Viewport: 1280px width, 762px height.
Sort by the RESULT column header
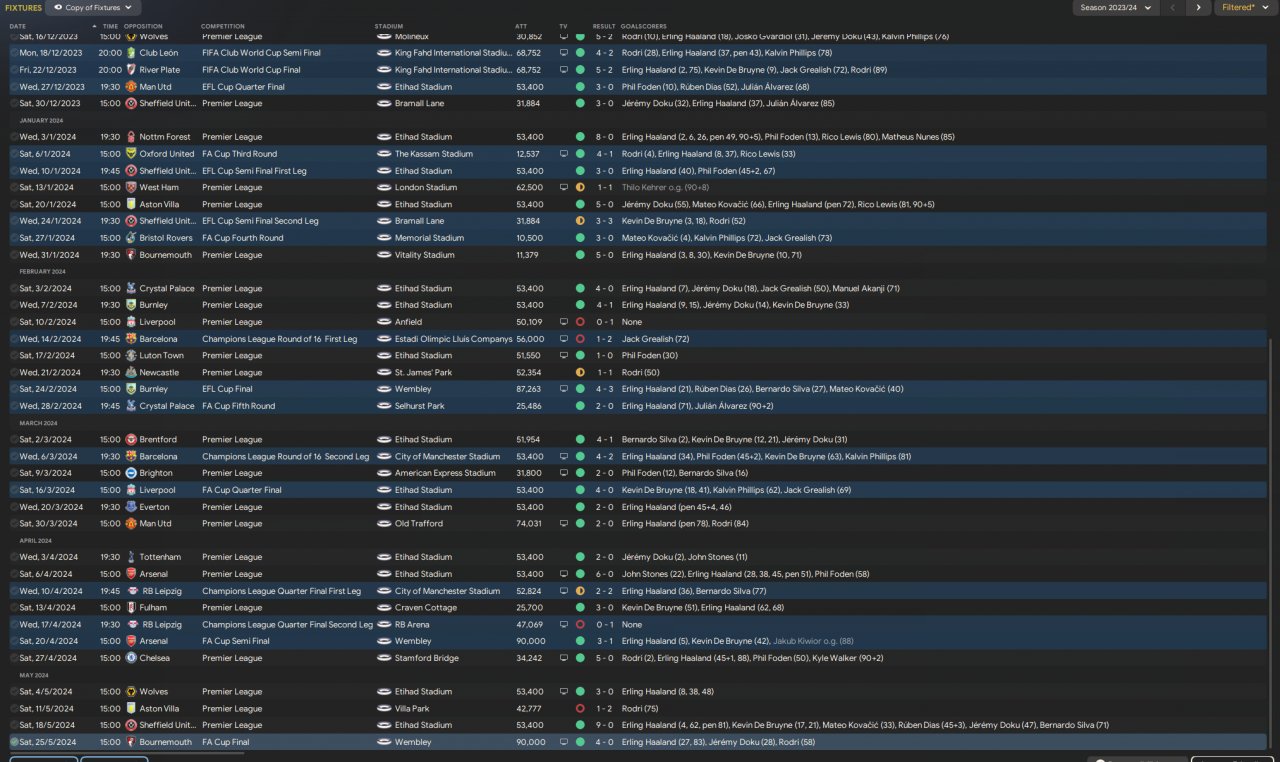(x=604, y=26)
